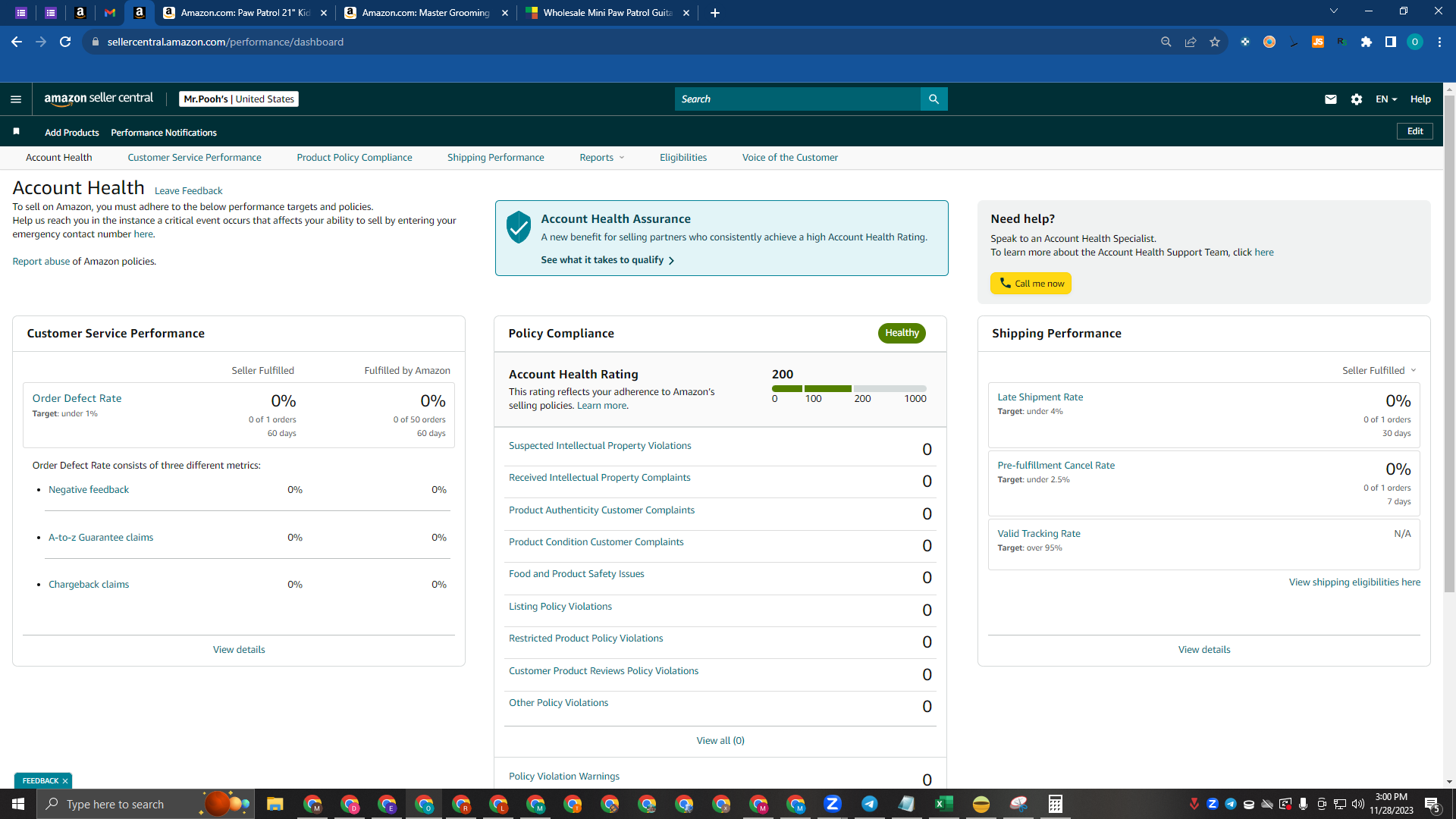Bookmark this page with the star icon
Viewport: 1456px width, 819px height.
[x=1215, y=42]
